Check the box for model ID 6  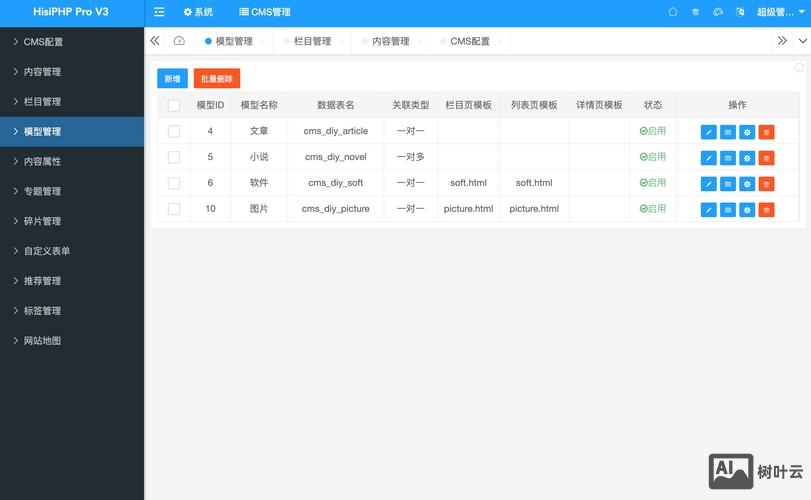pyautogui.click(x=174, y=183)
